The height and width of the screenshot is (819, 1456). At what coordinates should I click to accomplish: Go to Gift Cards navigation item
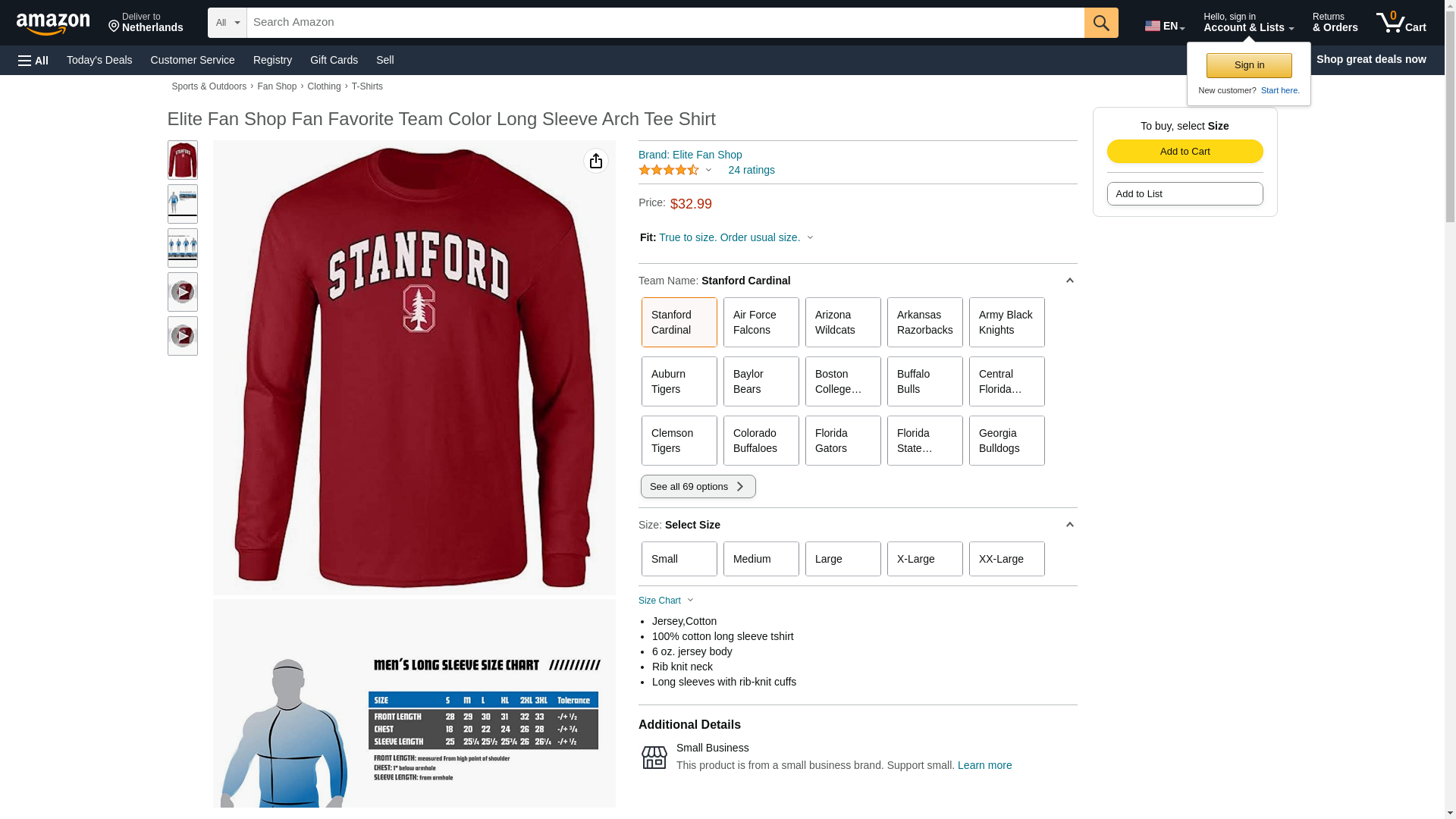click(x=334, y=60)
